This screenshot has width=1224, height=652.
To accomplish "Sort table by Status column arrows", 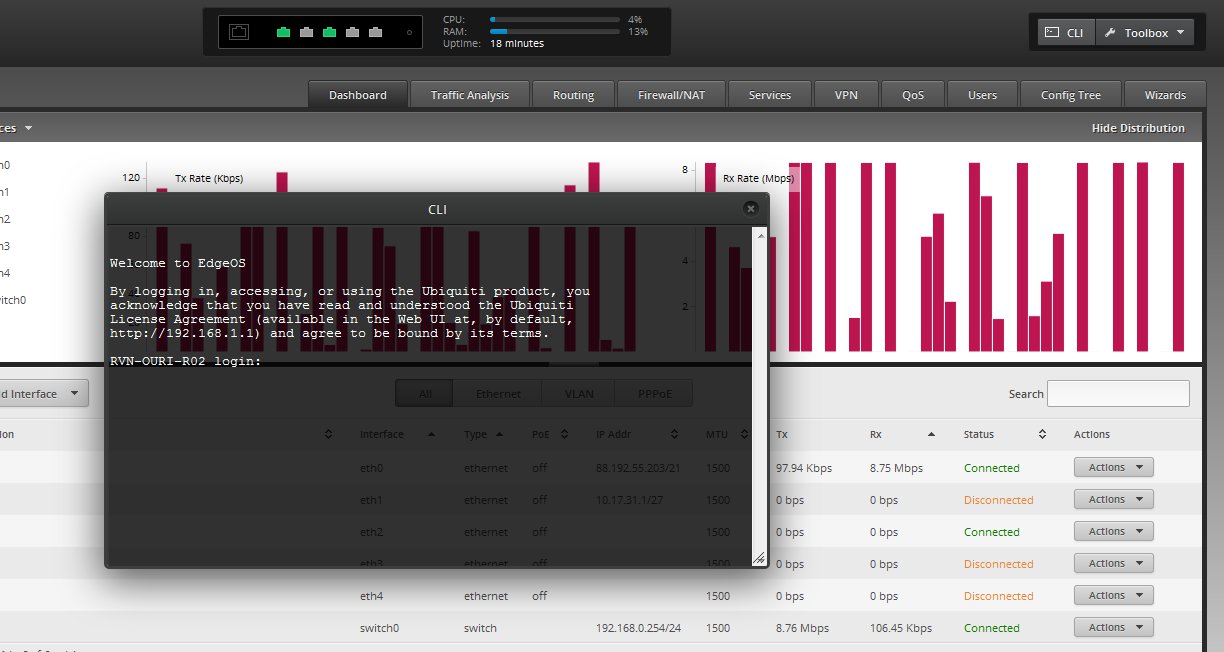I will click(x=1042, y=435).
